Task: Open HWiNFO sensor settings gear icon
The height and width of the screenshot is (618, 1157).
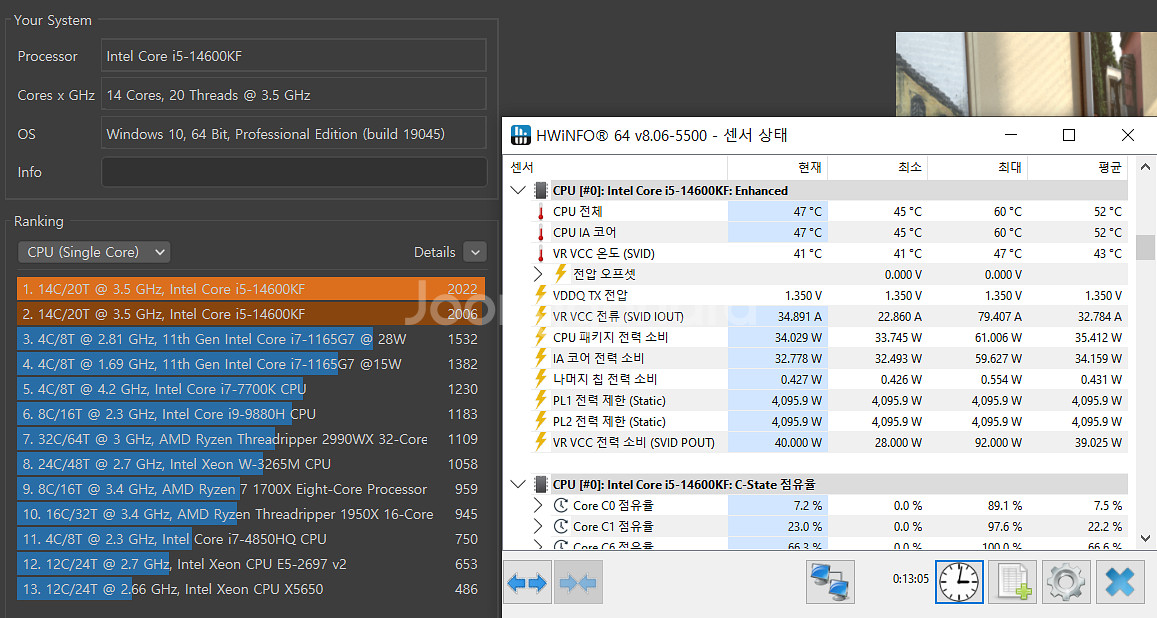Action: point(1066,583)
